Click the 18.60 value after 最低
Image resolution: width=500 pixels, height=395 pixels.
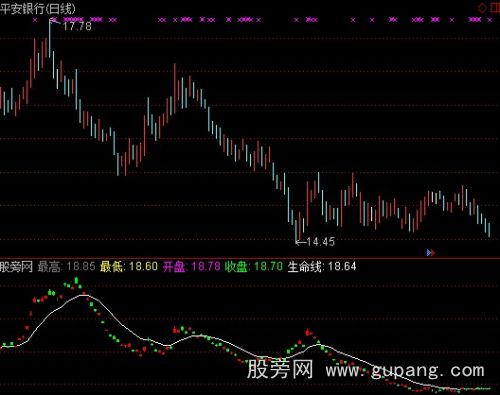tap(143, 267)
